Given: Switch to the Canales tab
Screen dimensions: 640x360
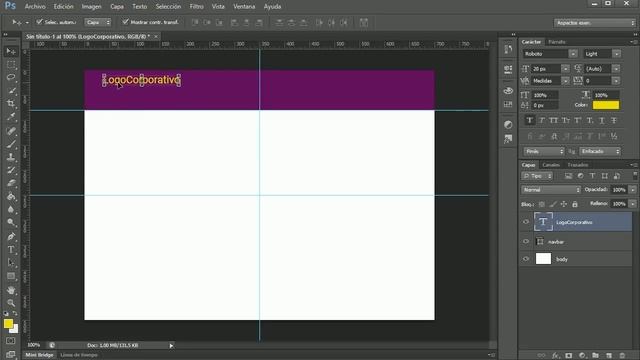Looking at the screenshot, I should 551,165.
